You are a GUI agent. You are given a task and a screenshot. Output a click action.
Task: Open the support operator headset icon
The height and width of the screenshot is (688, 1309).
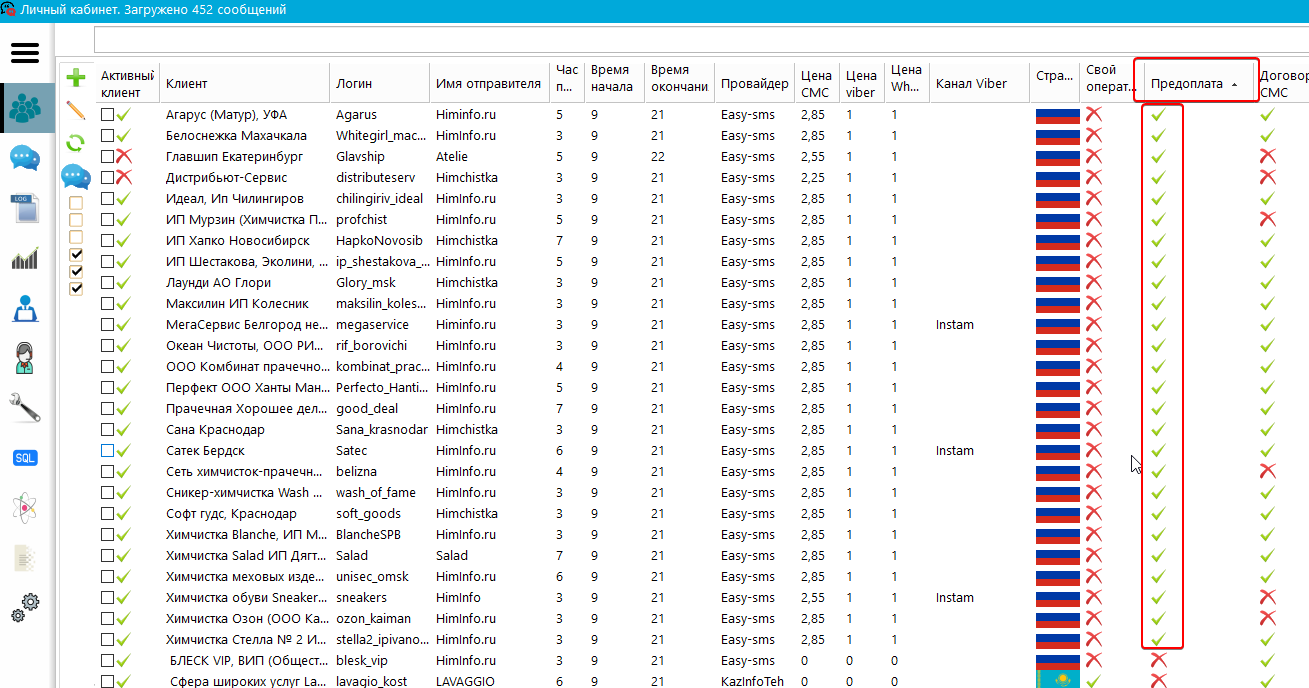[x=25, y=357]
